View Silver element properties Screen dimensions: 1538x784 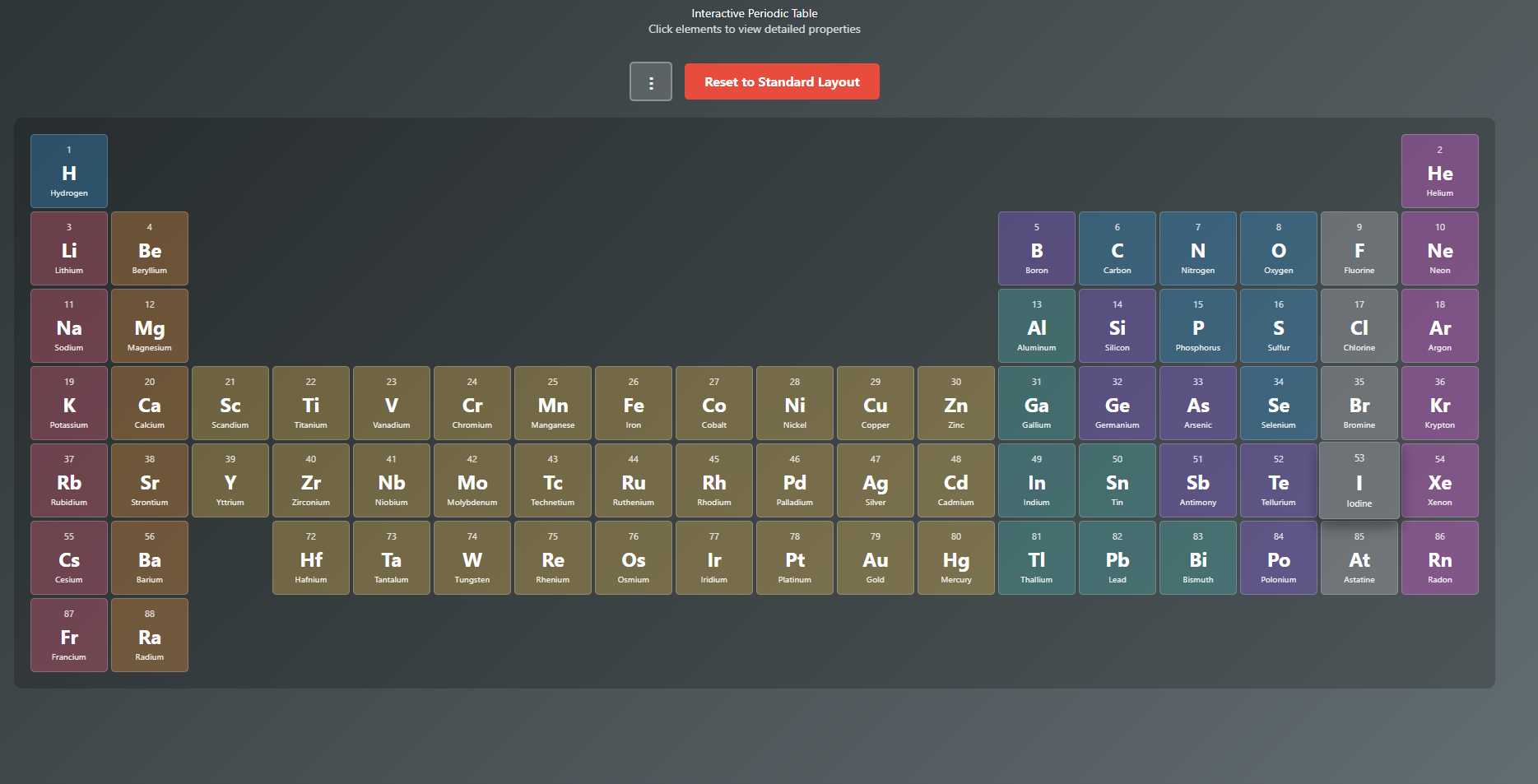click(876, 480)
